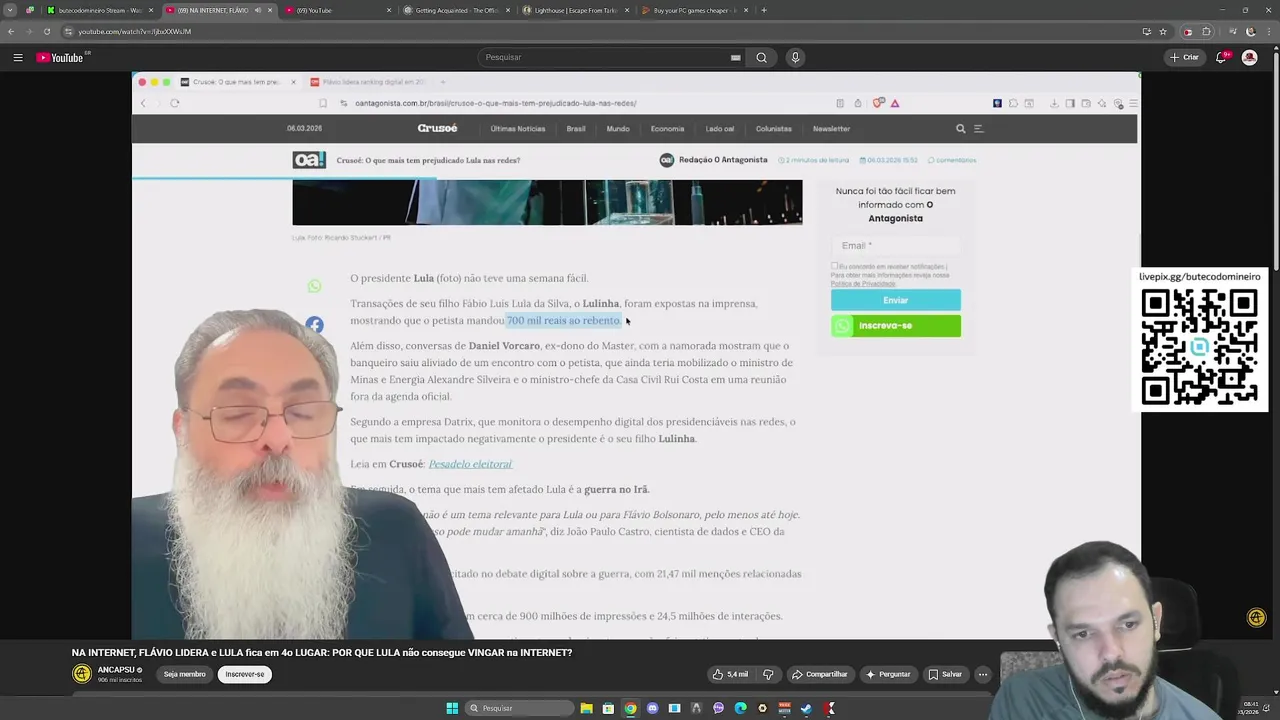Open Chrome's three-dot menu

[1267, 31]
